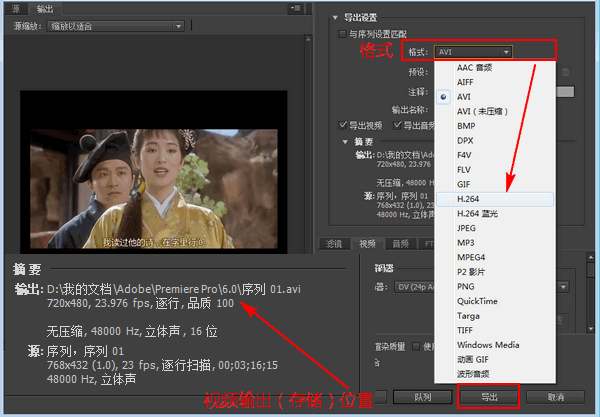Click scroll-up arrow of settings panel scrollbar

591,258
